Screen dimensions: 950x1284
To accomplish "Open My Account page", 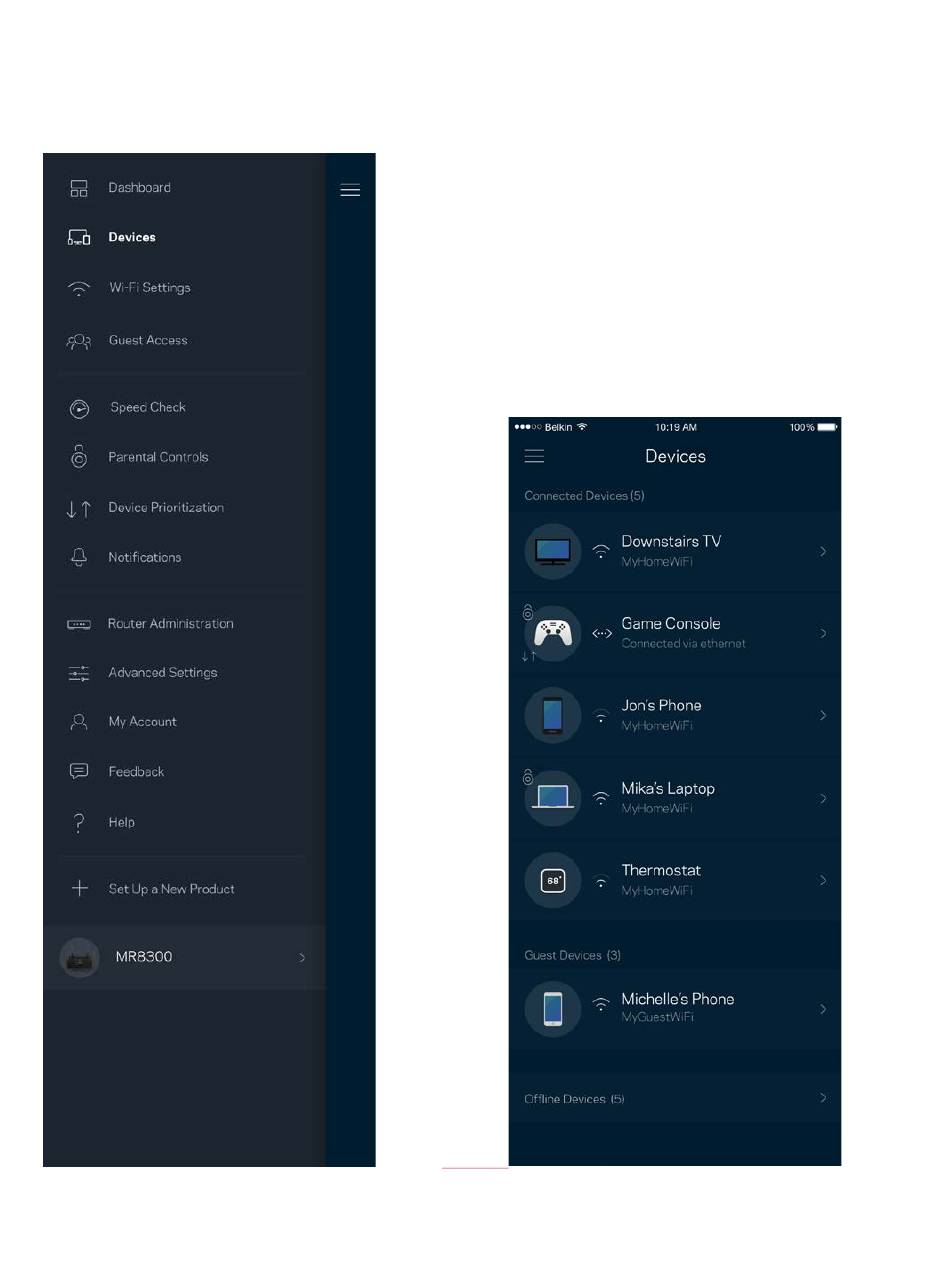I will 142,722.
